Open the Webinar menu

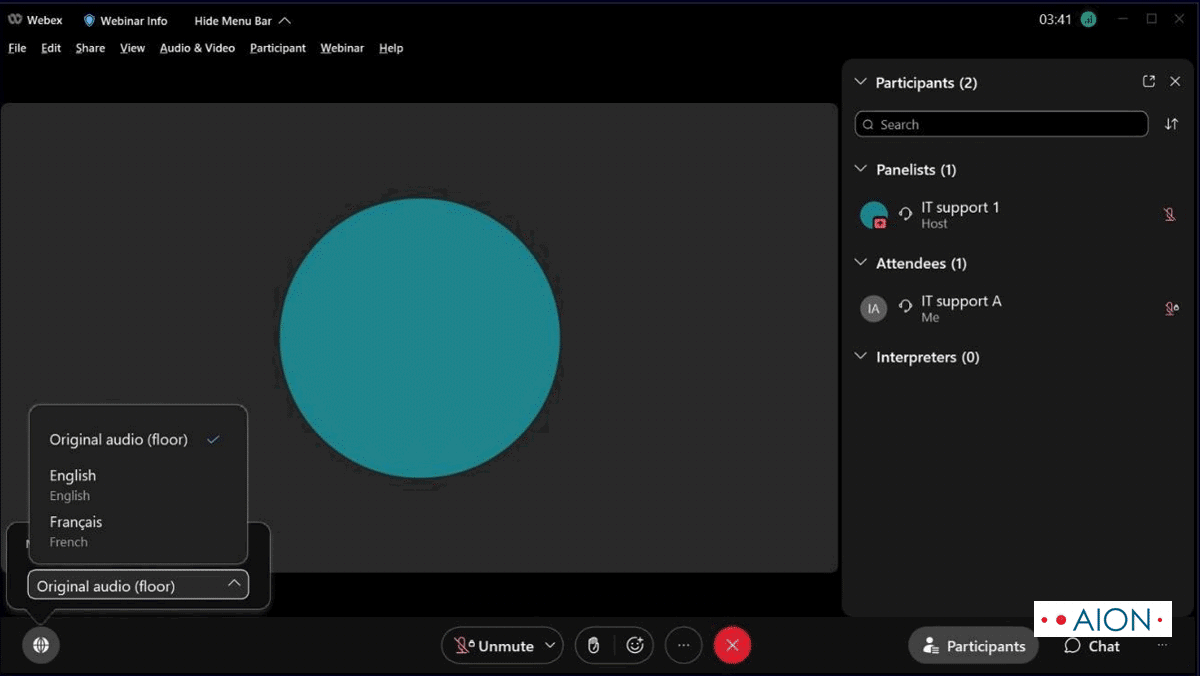point(342,48)
